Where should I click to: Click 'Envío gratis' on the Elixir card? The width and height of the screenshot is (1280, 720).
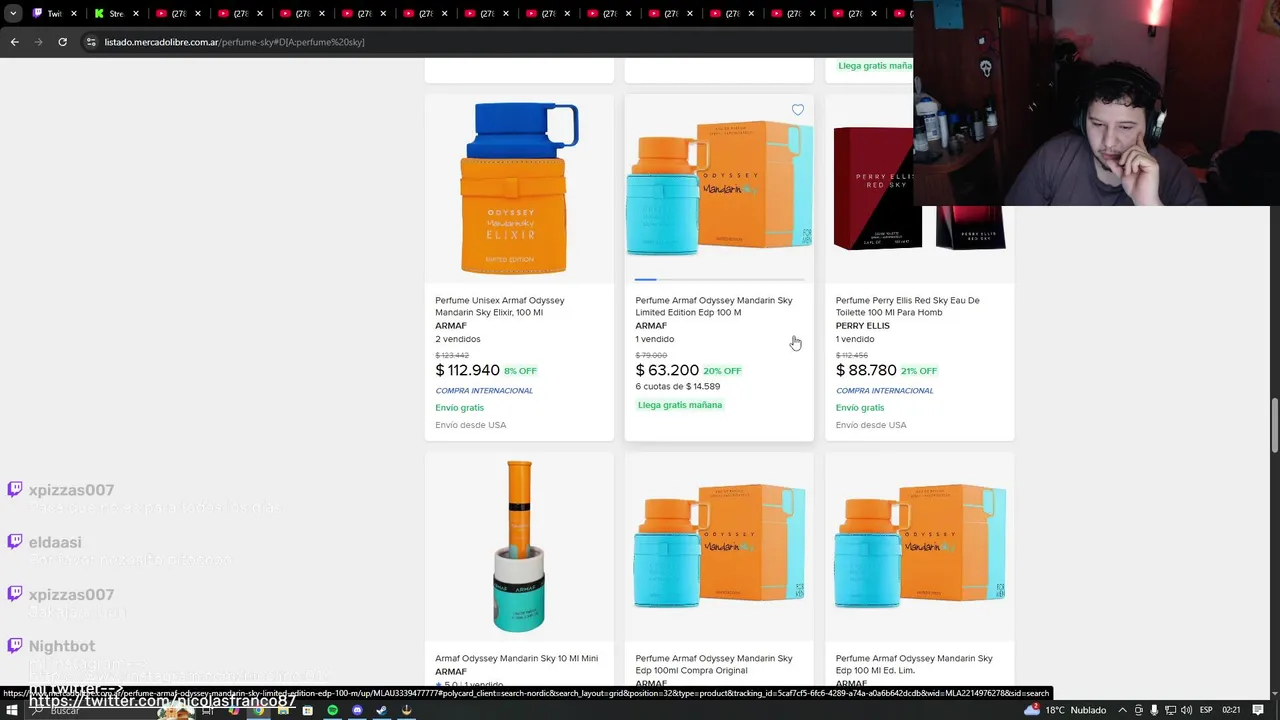(x=459, y=408)
